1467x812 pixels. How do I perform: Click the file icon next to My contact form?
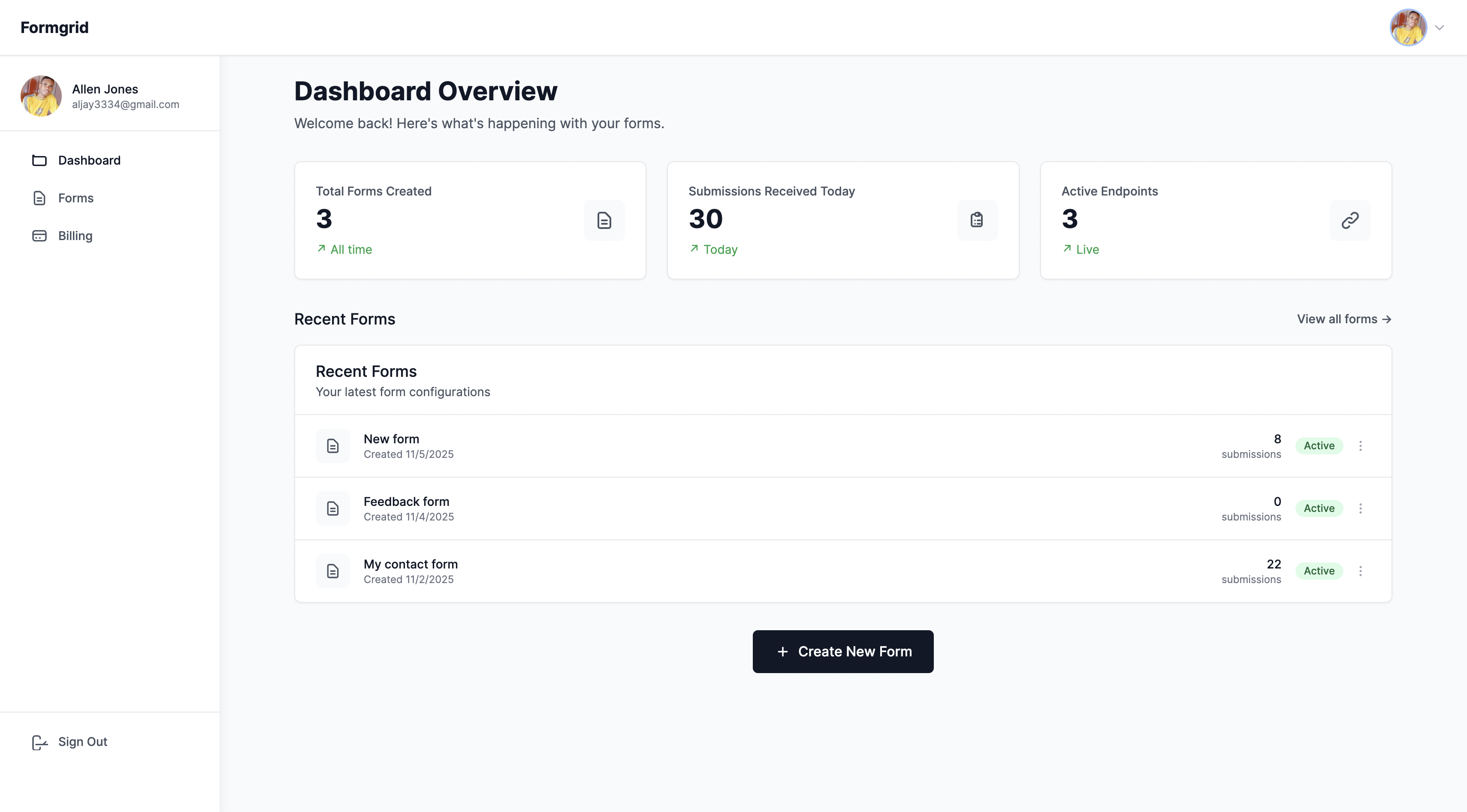(332, 571)
